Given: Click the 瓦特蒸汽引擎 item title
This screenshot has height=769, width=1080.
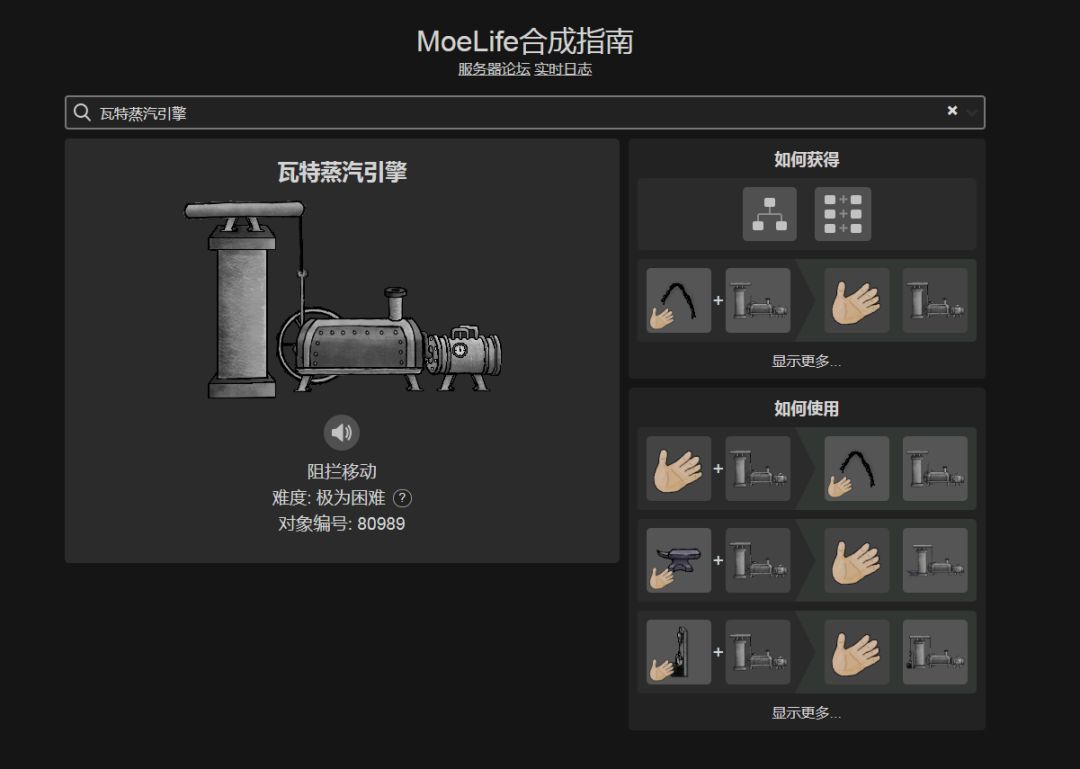Looking at the screenshot, I should point(342,172).
